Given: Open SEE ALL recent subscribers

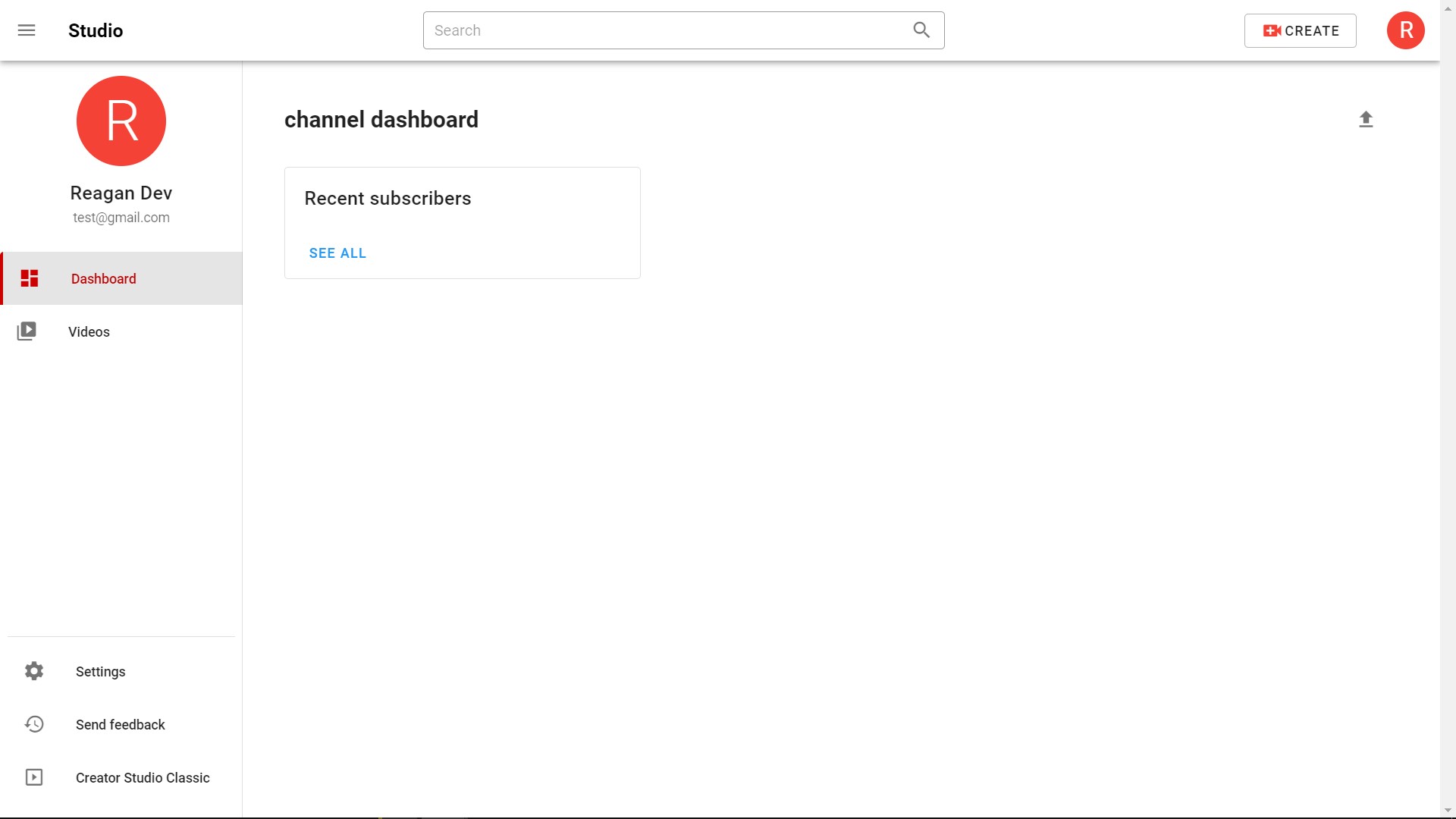Looking at the screenshot, I should pos(337,253).
